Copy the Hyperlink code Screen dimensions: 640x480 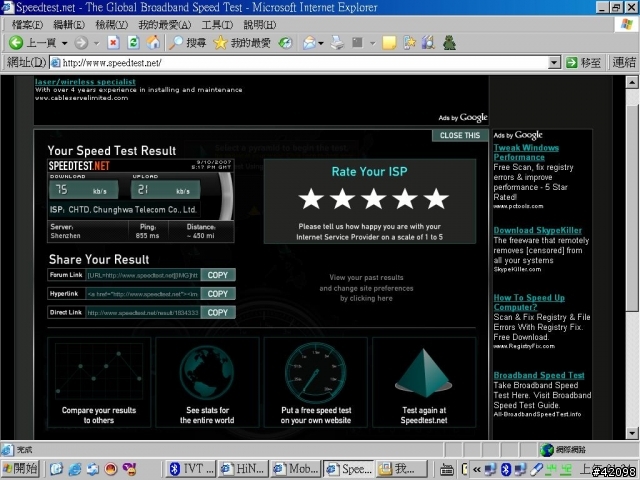(218, 294)
